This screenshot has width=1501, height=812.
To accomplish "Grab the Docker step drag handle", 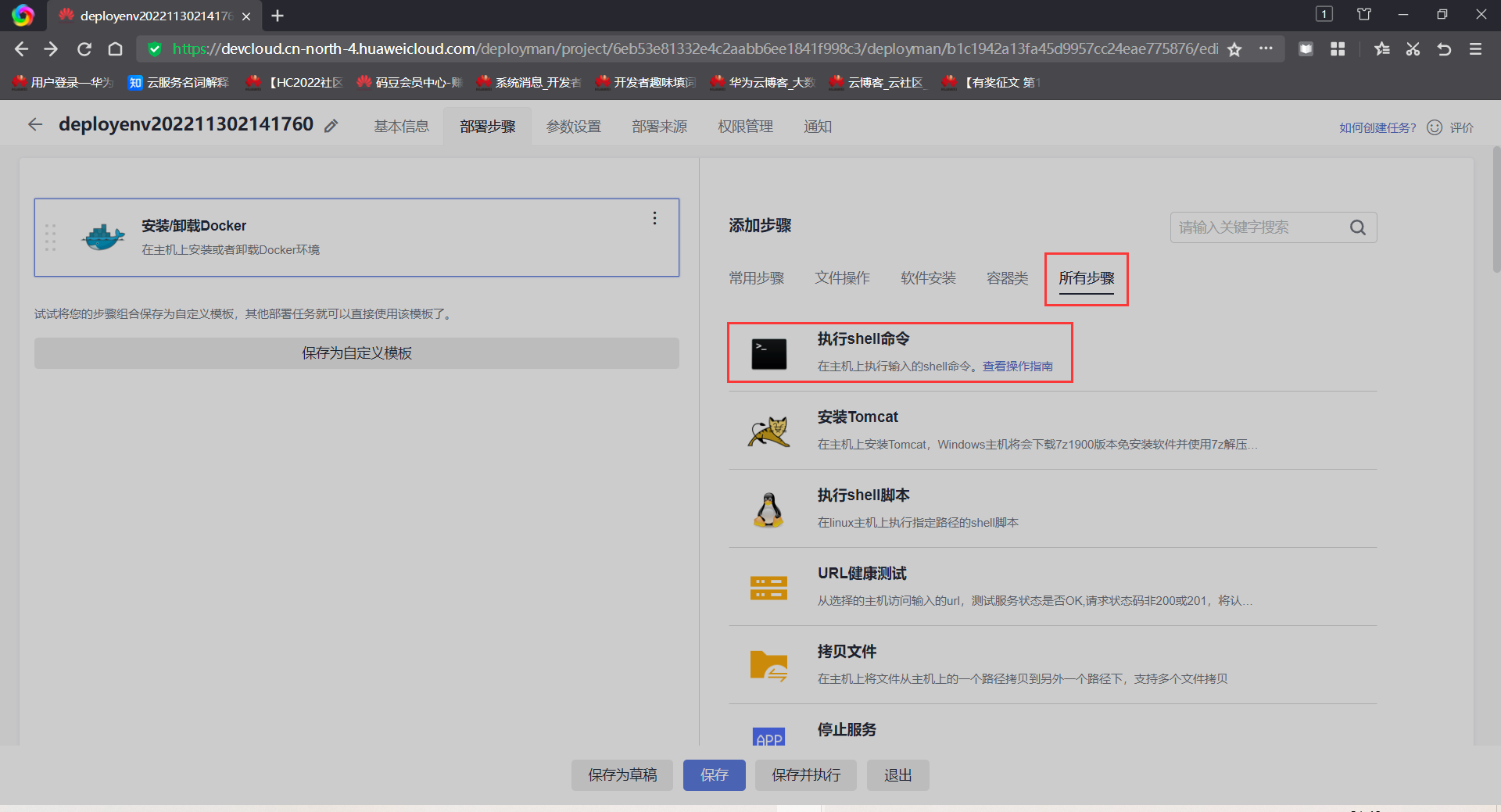I will (50, 238).
